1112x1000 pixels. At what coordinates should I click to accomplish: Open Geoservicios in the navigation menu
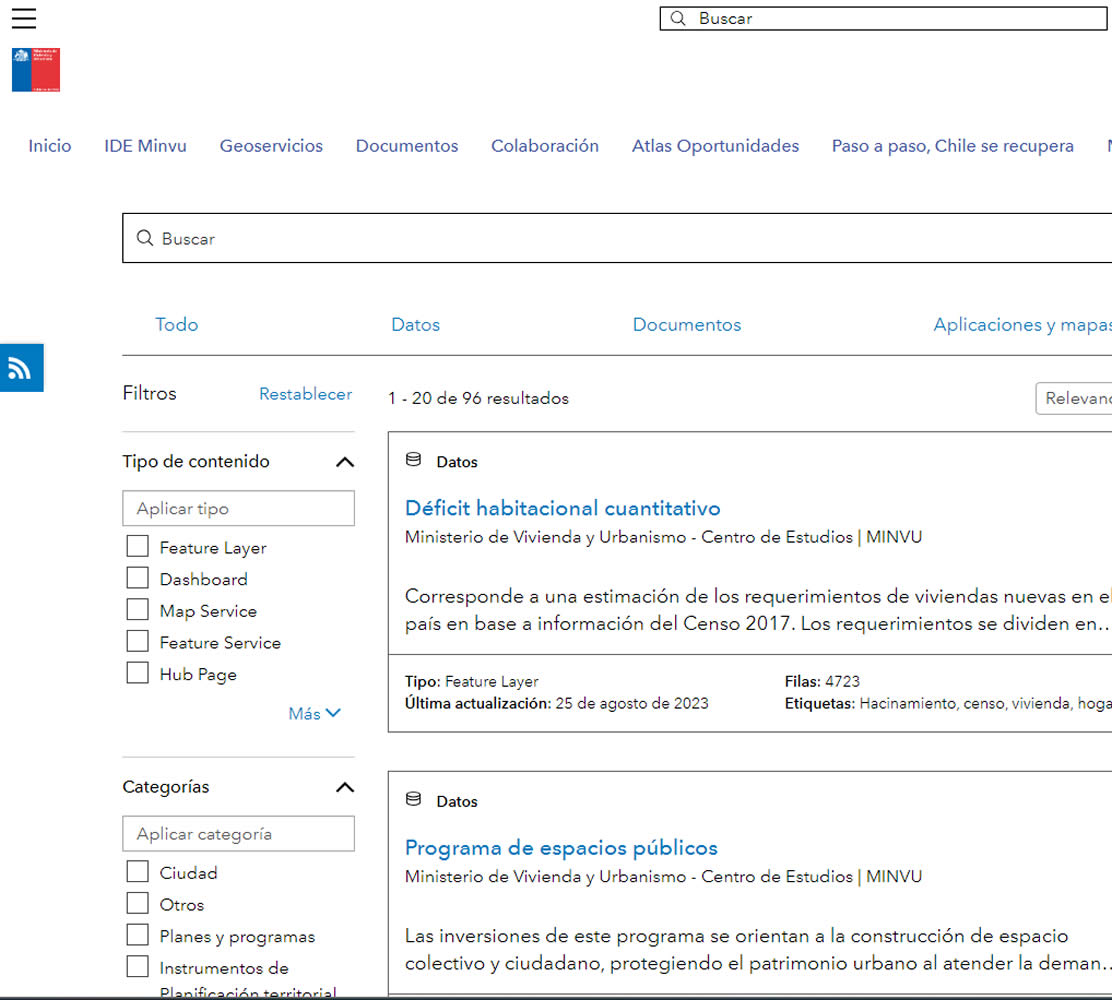(271, 146)
